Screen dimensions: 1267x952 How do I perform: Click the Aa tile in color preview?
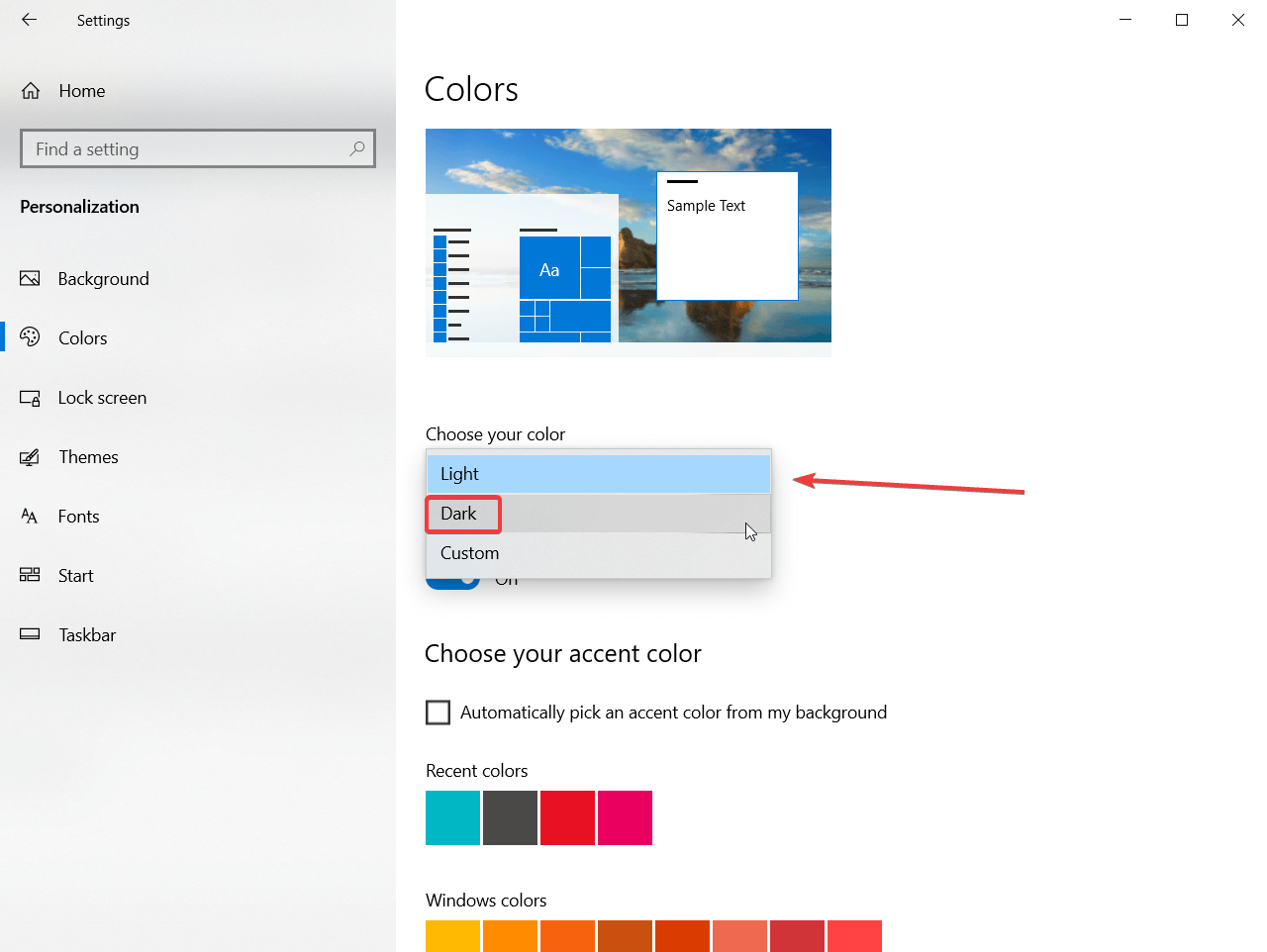(549, 267)
